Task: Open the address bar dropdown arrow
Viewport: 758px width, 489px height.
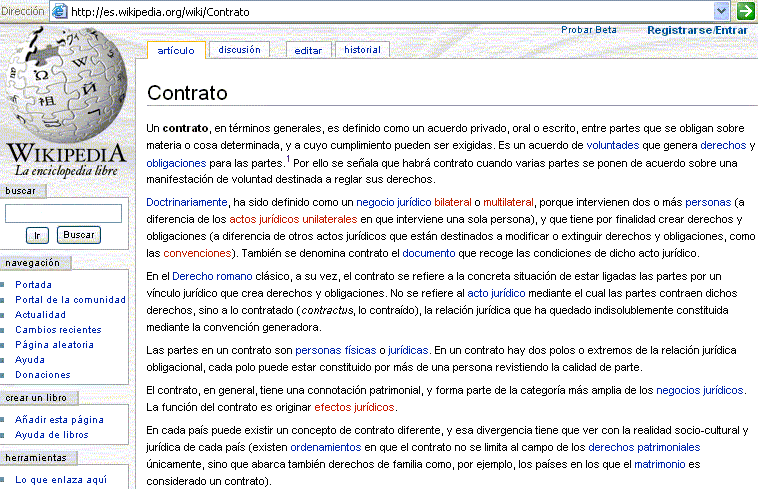Action: (721, 11)
